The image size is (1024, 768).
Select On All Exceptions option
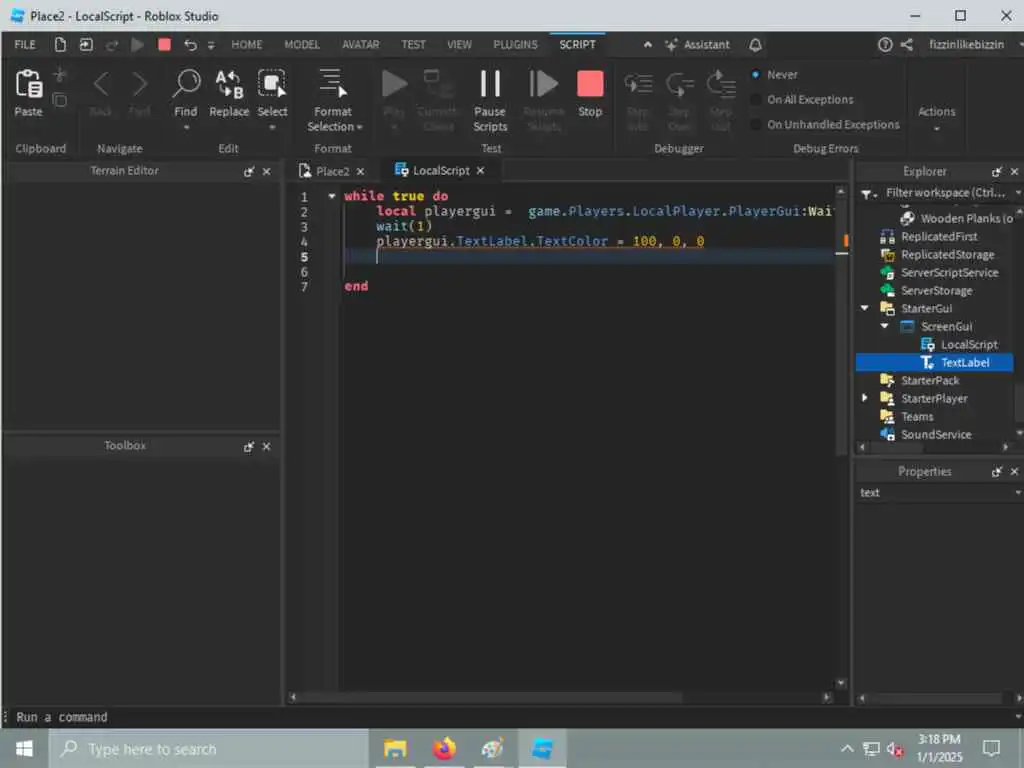click(x=803, y=99)
